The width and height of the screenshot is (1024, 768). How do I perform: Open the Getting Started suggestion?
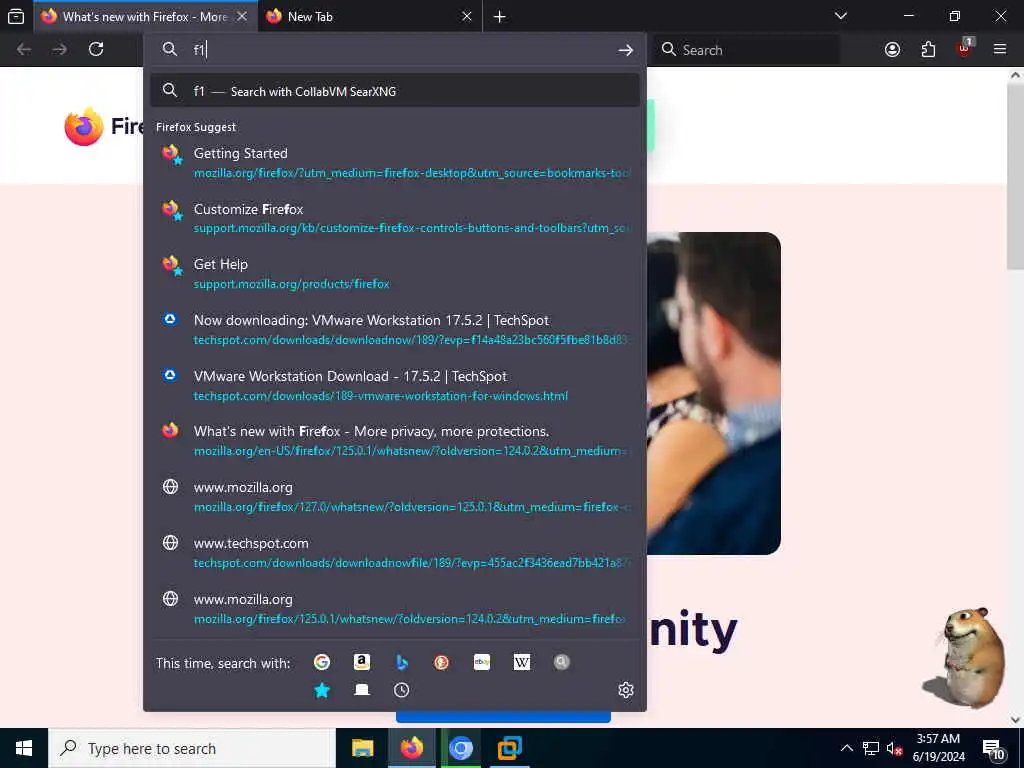pos(394,163)
